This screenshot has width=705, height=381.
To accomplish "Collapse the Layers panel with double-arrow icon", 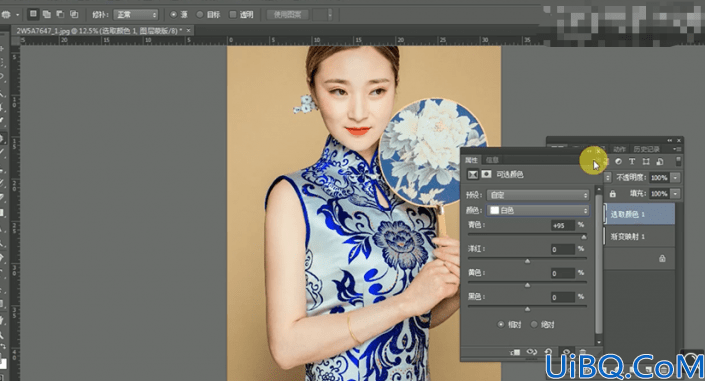I will click(670, 140).
